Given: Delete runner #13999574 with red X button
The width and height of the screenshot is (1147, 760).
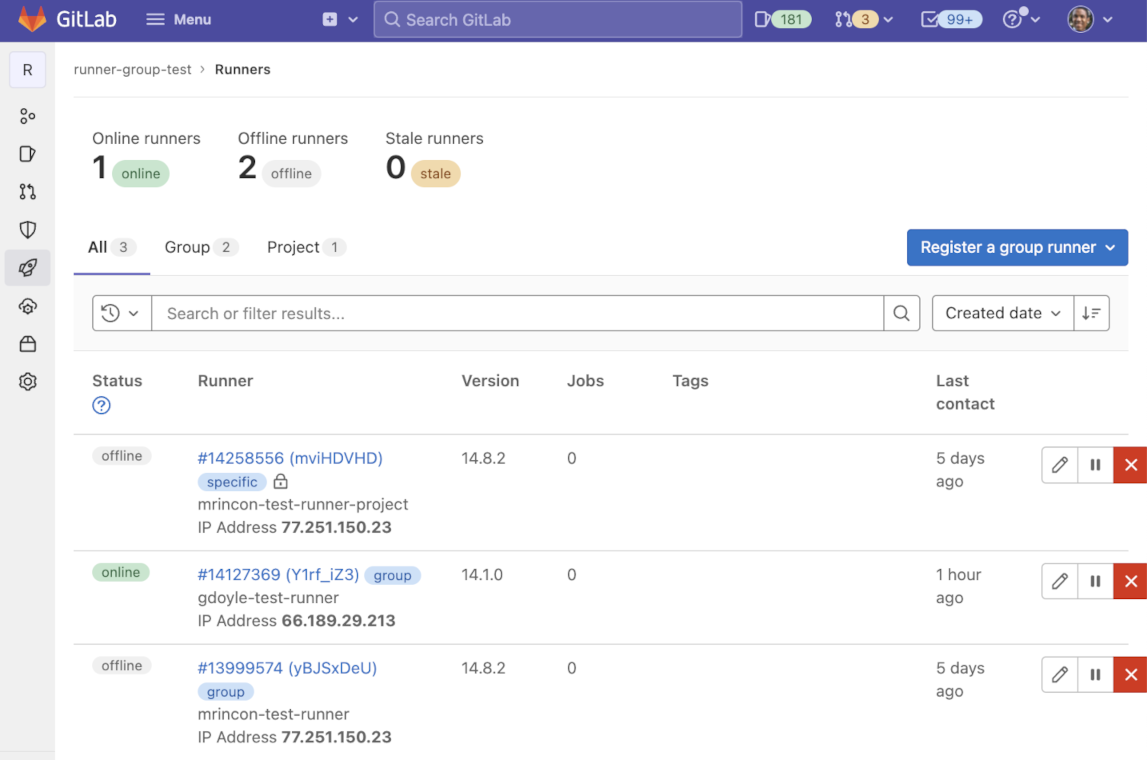Looking at the screenshot, I should point(1130,675).
